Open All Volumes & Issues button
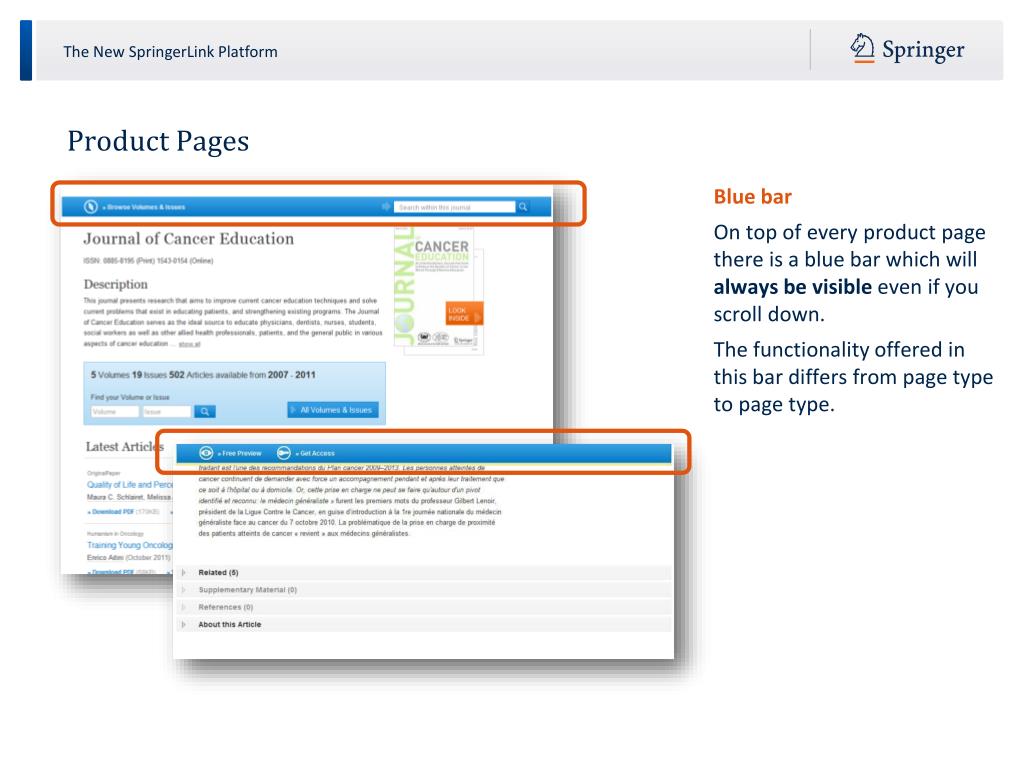Screen dimensions: 1024x768 (333, 410)
